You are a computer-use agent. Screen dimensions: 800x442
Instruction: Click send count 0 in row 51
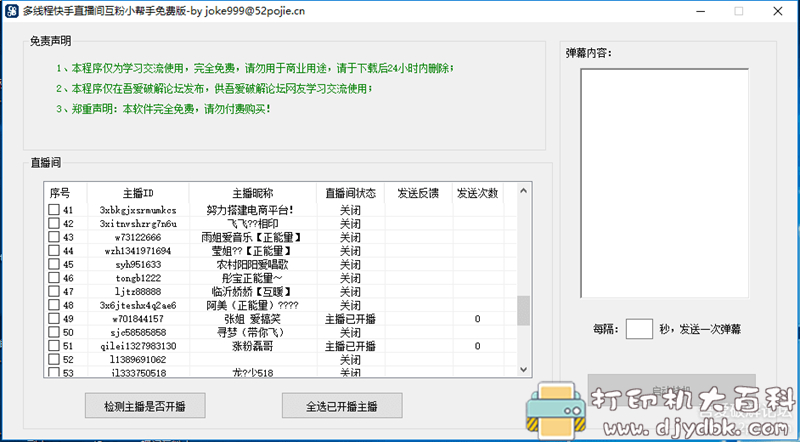[x=478, y=346]
